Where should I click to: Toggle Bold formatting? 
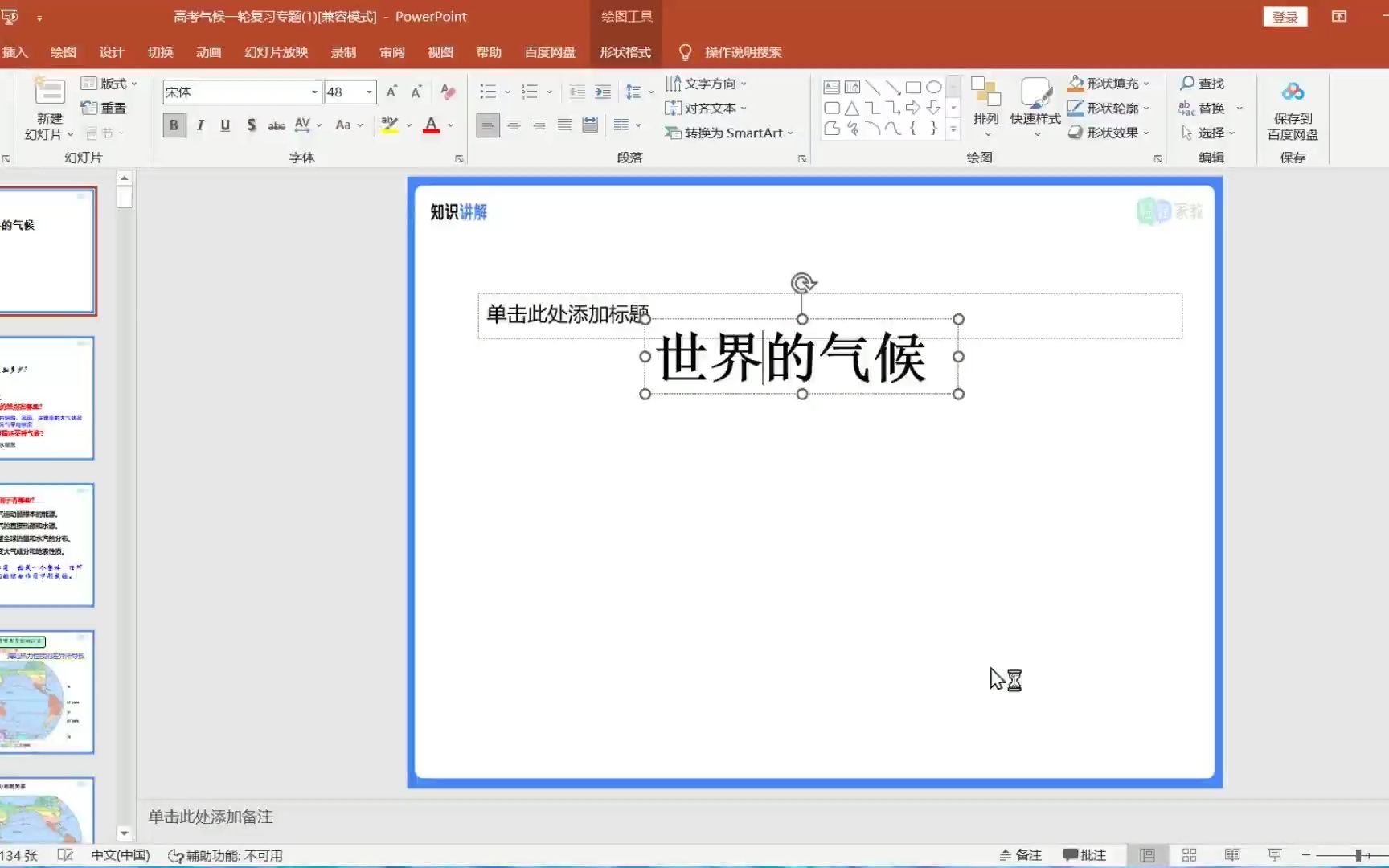click(x=174, y=125)
